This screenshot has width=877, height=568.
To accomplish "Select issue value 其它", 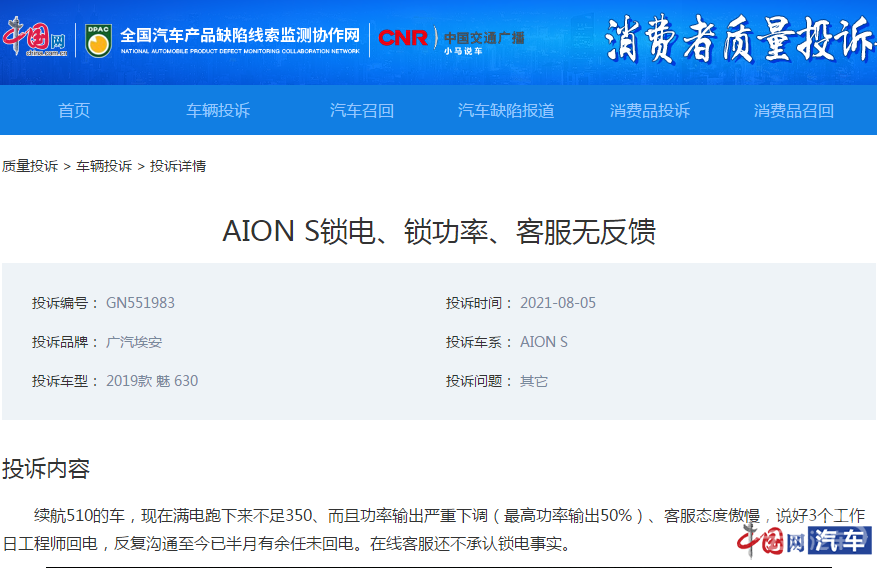I will [x=534, y=381].
